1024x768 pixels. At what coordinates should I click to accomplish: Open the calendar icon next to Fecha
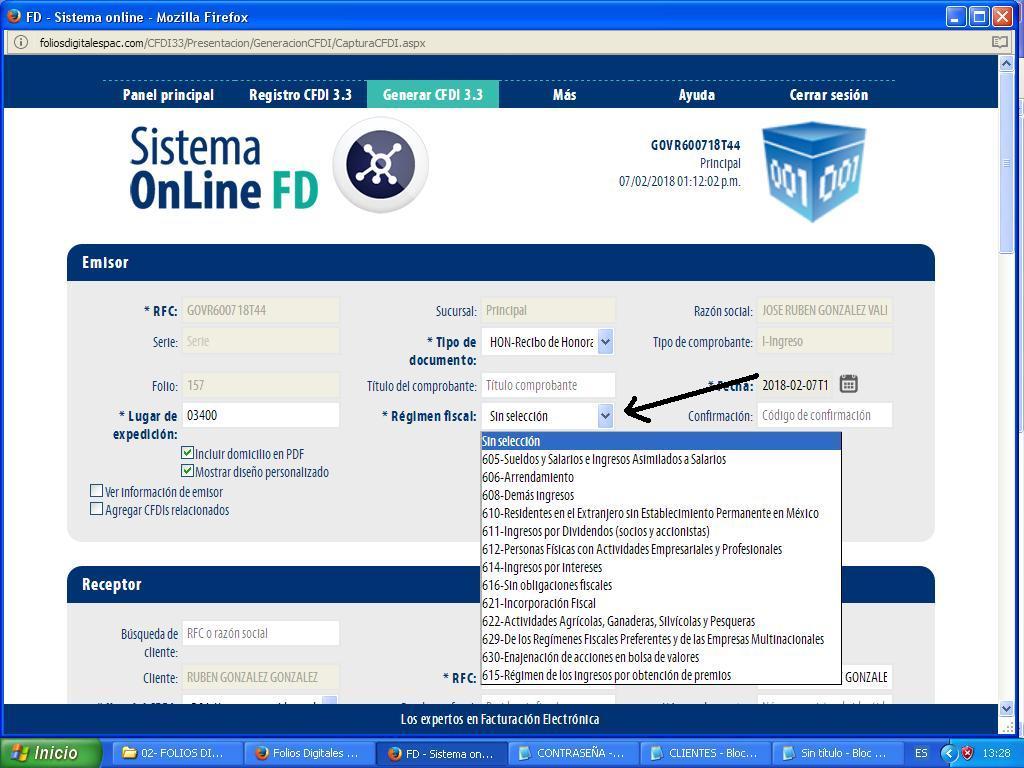tap(848, 384)
